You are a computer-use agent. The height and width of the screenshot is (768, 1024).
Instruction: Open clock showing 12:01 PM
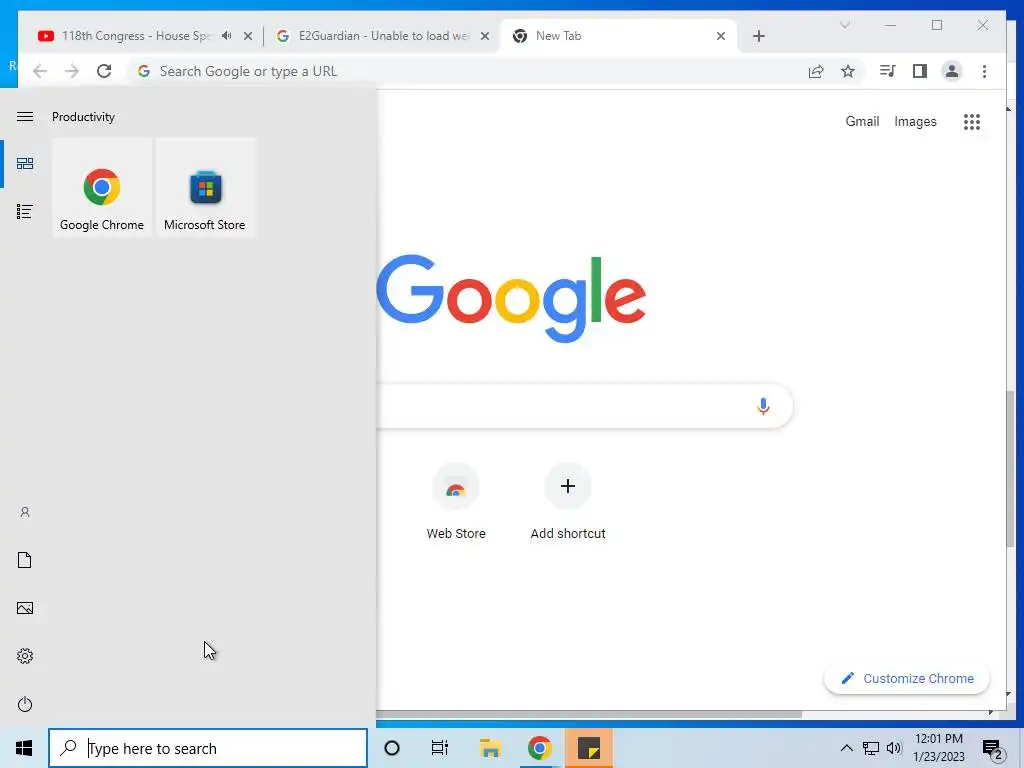[938, 748]
